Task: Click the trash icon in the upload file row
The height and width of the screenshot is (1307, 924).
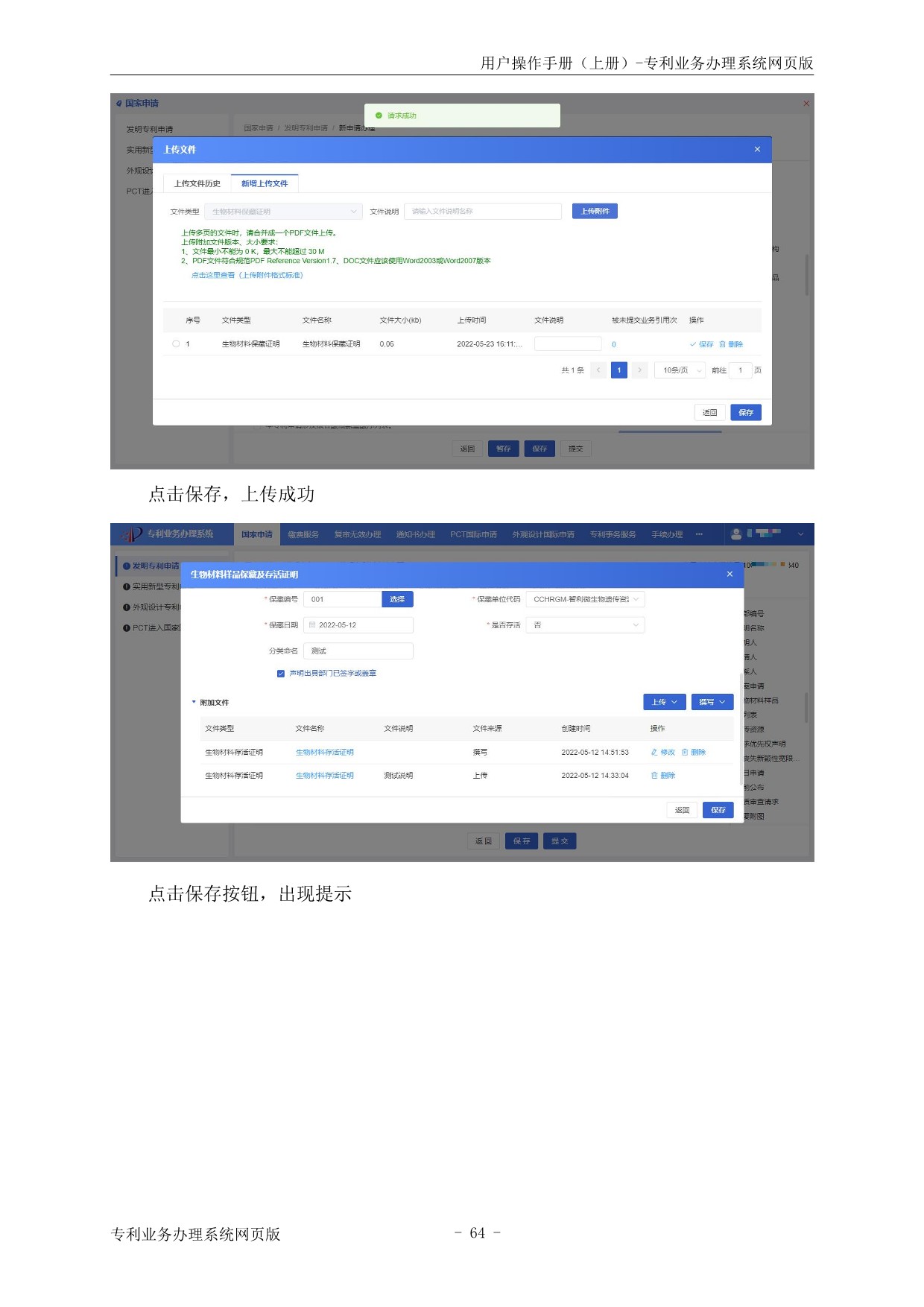Action: [x=722, y=344]
